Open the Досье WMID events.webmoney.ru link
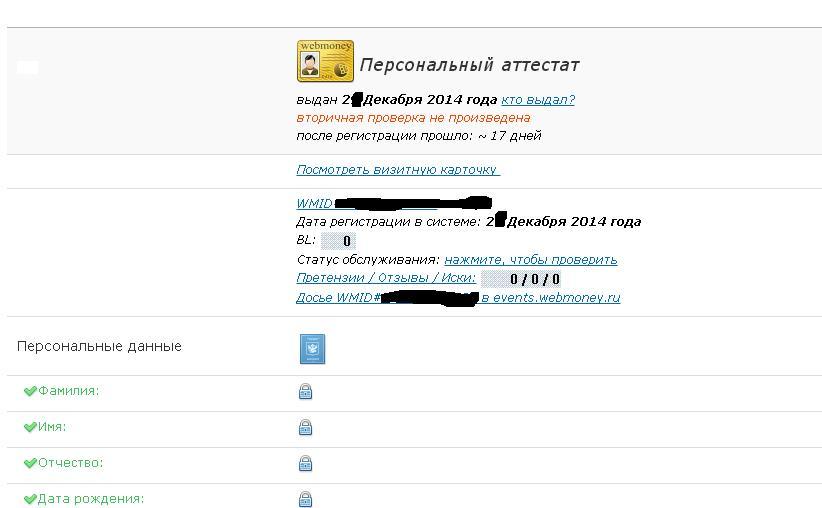Viewport: 822px width, 508px height. [458, 298]
